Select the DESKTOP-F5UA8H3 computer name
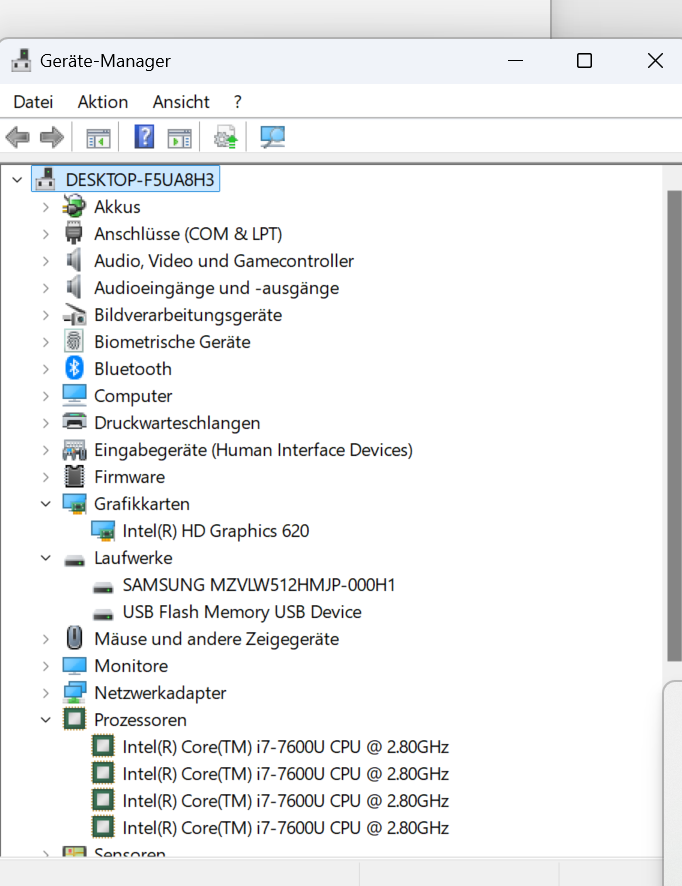The image size is (682, 886). pyautogui.click(x=140, y=180)
